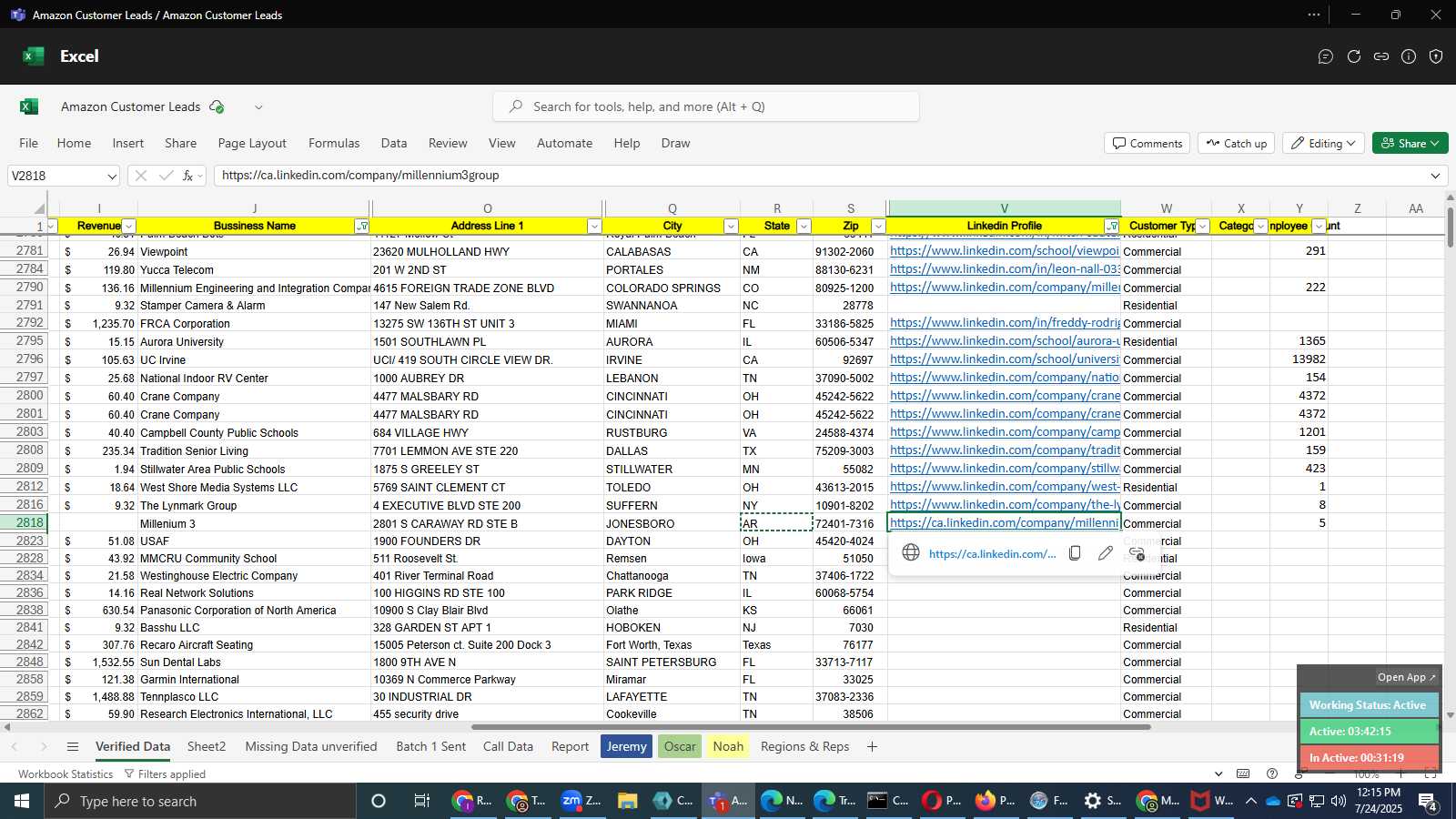Click the saved-to-cloud status icon beside file name
This screenshot has width=1456, height=819.
217,106
